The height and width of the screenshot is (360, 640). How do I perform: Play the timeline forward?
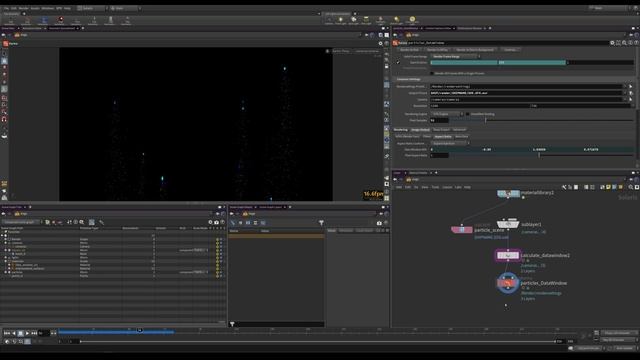pyautogui.click(x=27, y=333)
